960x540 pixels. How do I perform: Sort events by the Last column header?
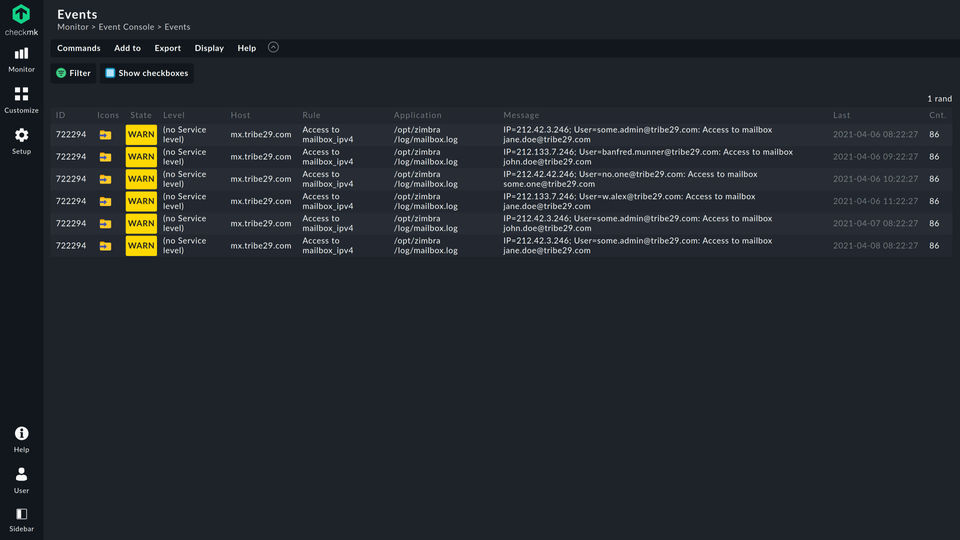click(842, 115)
